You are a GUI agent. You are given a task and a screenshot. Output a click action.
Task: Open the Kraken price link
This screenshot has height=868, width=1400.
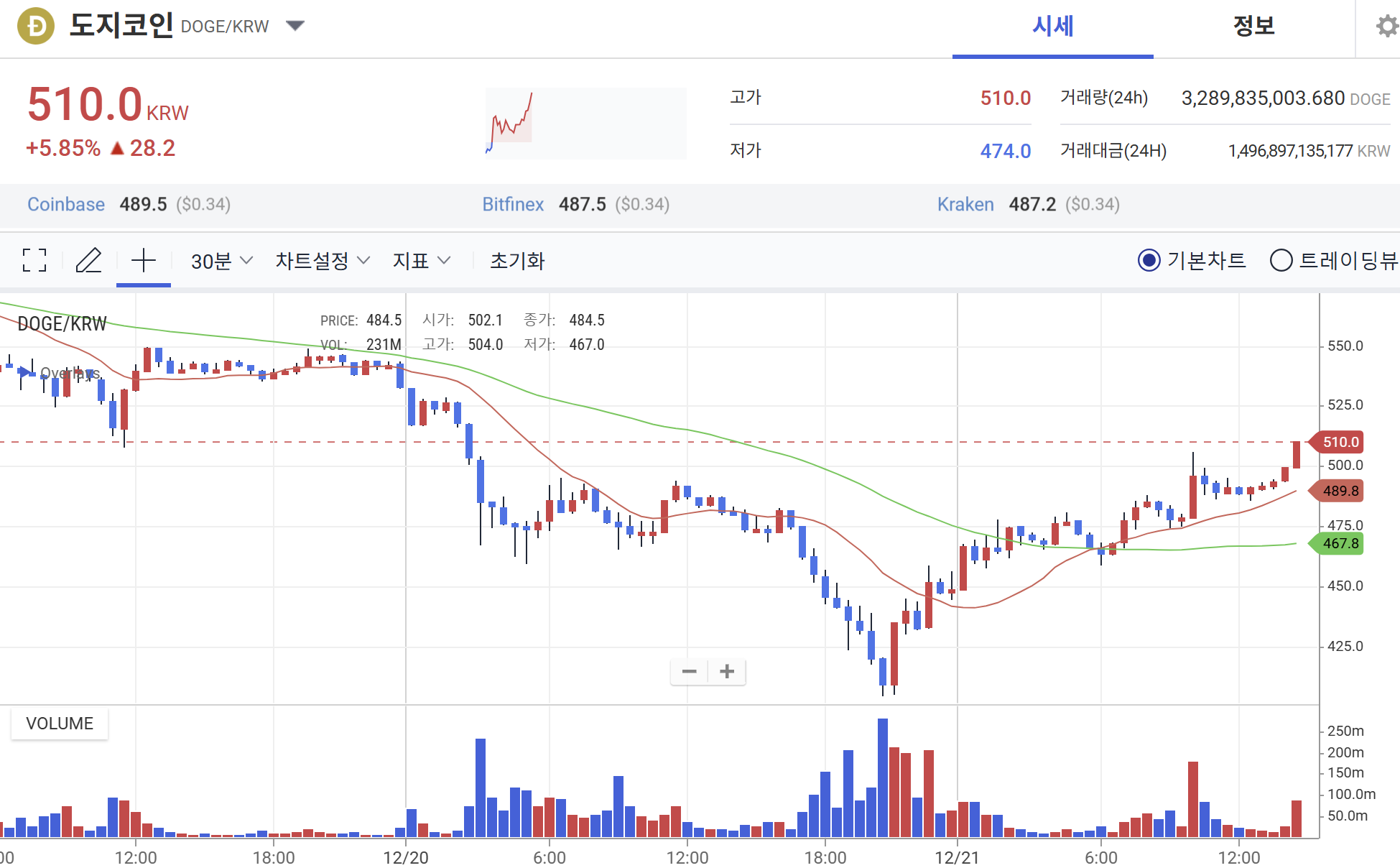click(x=965, y=205)
